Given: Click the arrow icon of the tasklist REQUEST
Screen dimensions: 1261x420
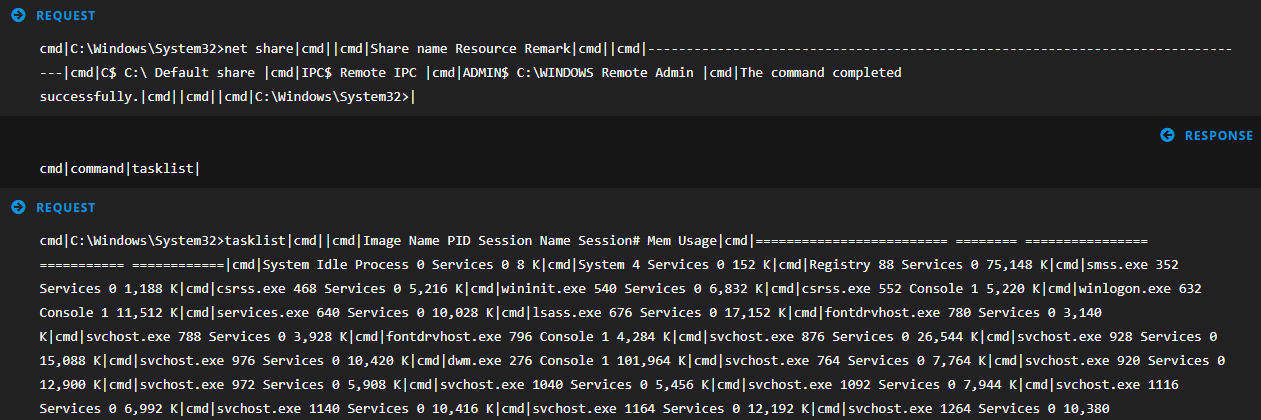Looking at the screenshot, I should (x=17, y=207).
